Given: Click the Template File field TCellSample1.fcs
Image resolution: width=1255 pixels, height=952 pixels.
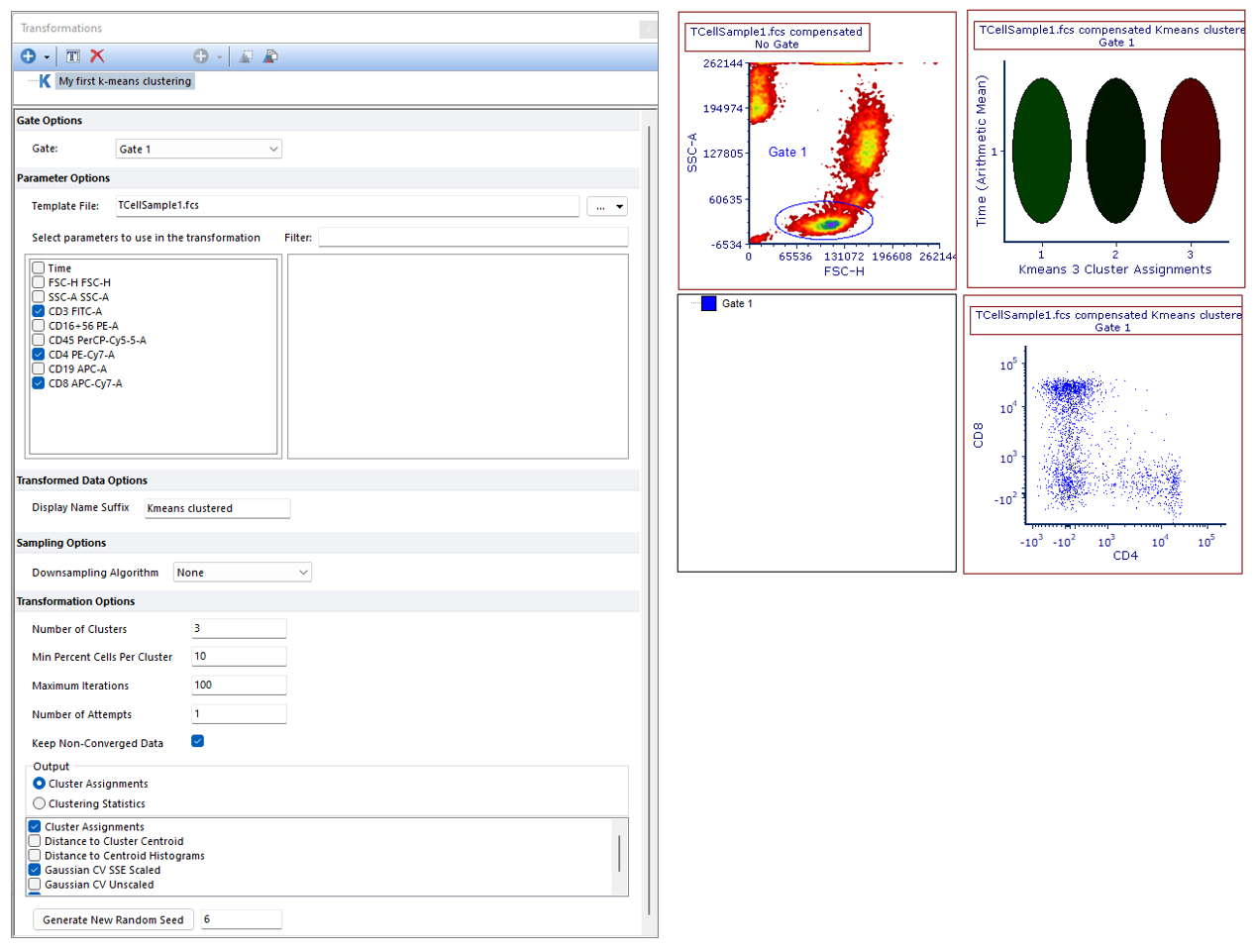Looking at the screenshot, I should tap(348, 205).
